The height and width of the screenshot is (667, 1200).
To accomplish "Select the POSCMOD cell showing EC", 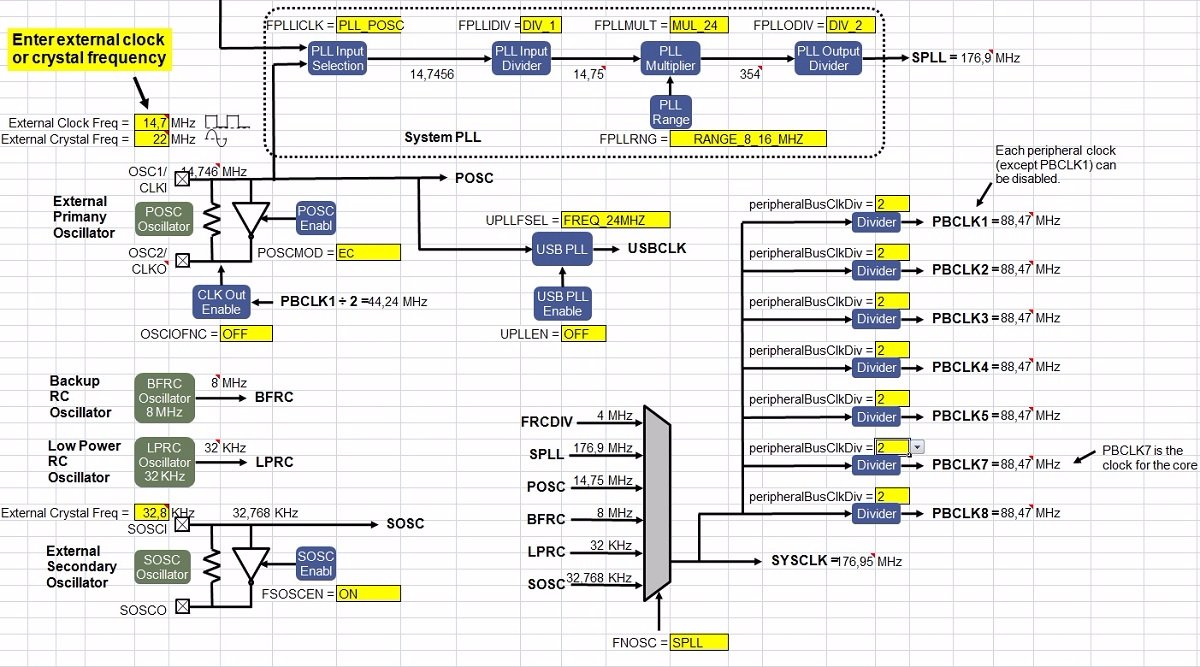I will (x=368, y=253).
